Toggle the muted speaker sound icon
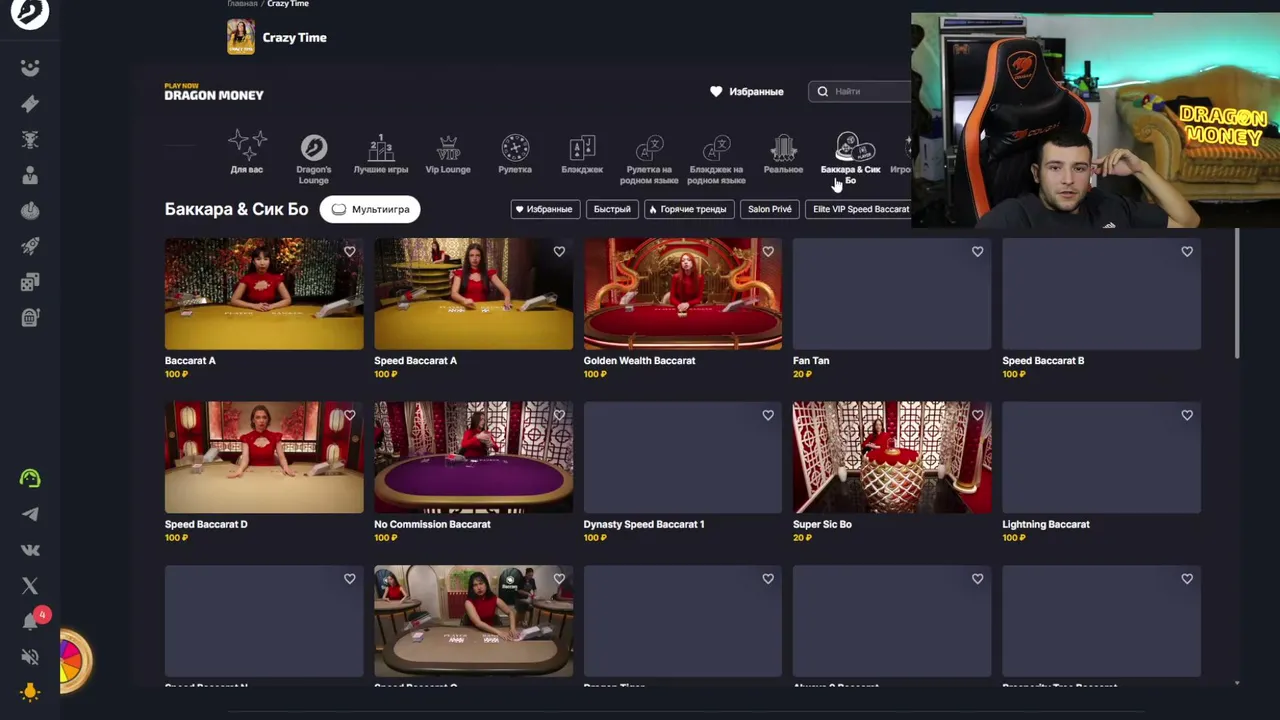 click(x=30, y=657)
